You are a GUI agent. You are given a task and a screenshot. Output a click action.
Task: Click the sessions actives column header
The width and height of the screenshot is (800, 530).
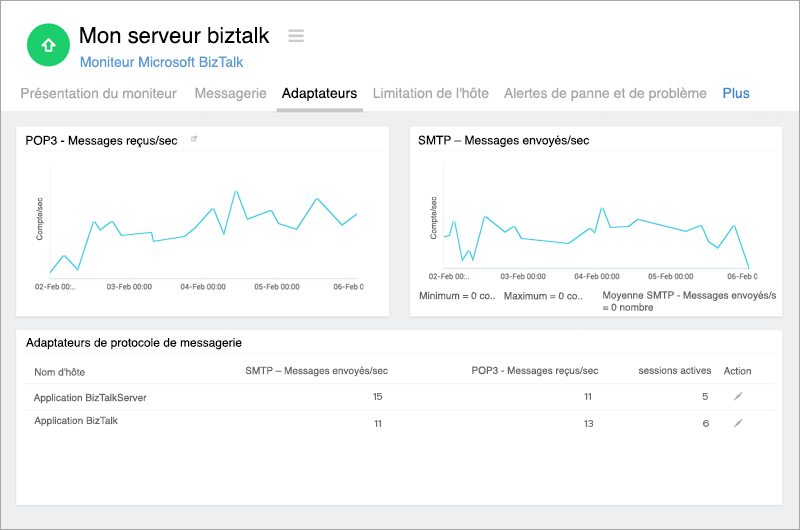(x=673, y=371)
